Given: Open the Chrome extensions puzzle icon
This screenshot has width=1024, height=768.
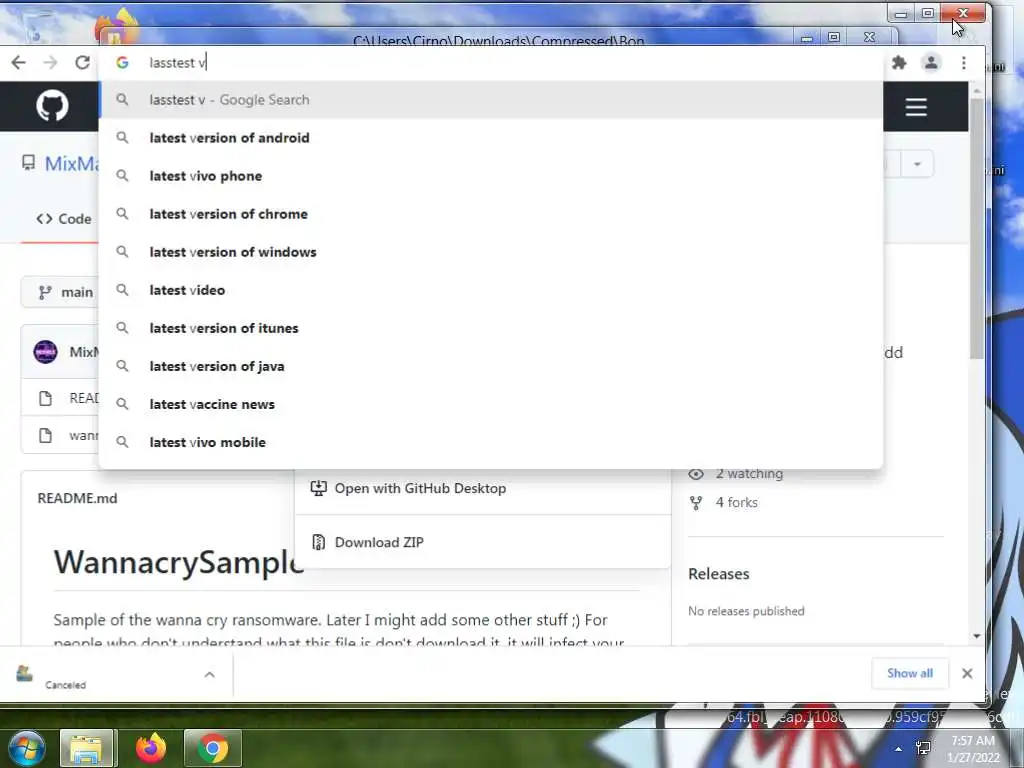Looking at the screenshot, I should coord(899,63).
